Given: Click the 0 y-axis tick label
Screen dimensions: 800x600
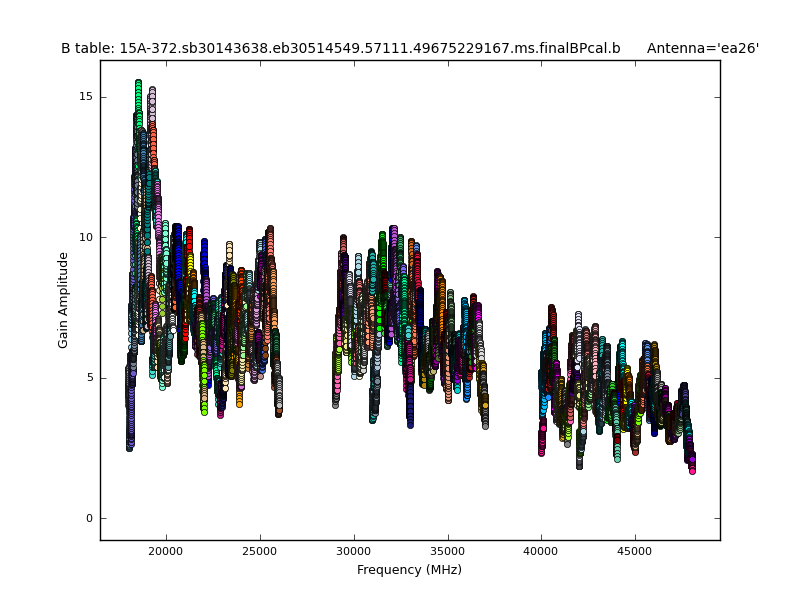Looking at the screenshot, I should pyautogui.click(x=89, y=518).
